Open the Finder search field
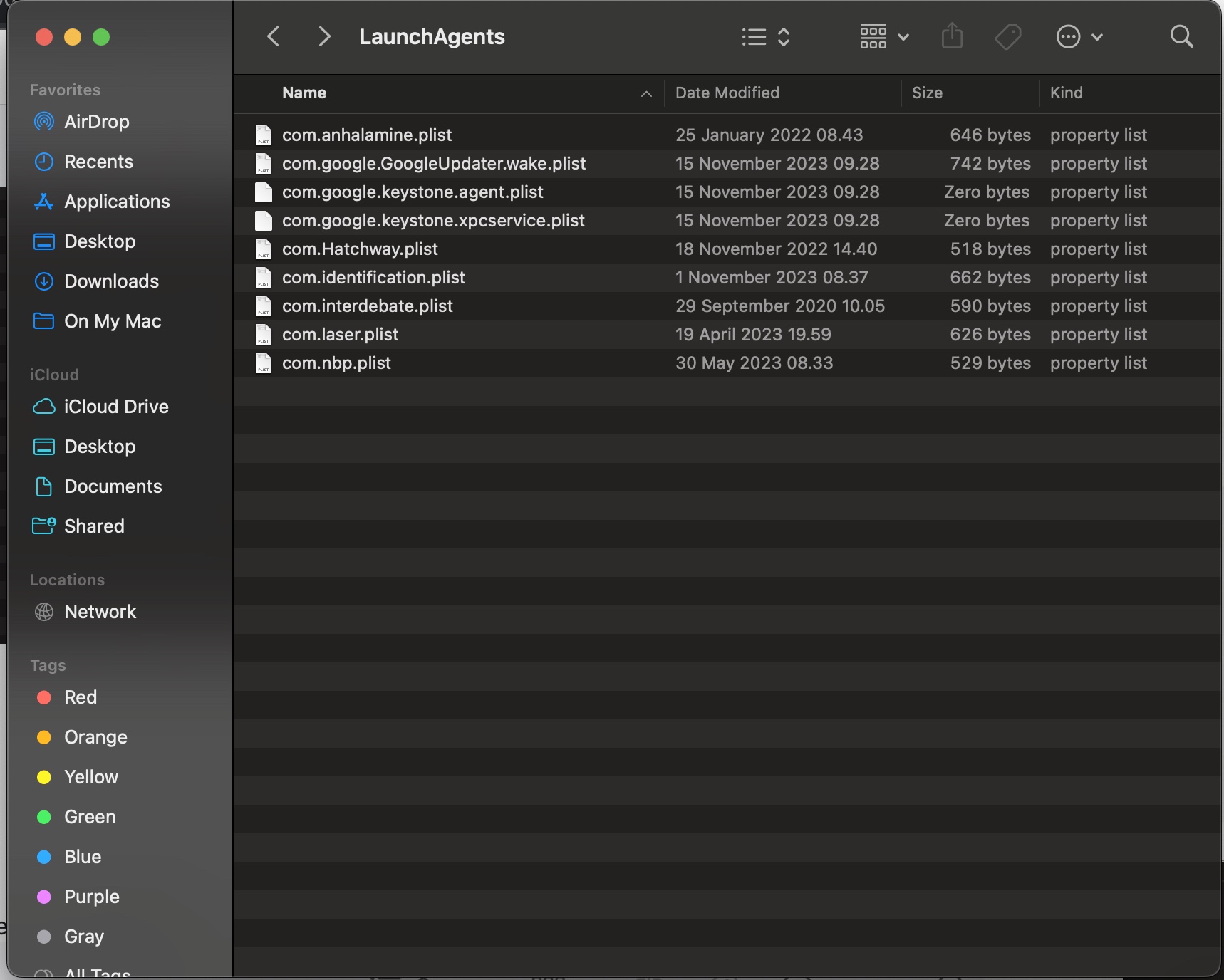Image resolution: width=1224 pixels, height=980 pixels. tap(1181, 36)
